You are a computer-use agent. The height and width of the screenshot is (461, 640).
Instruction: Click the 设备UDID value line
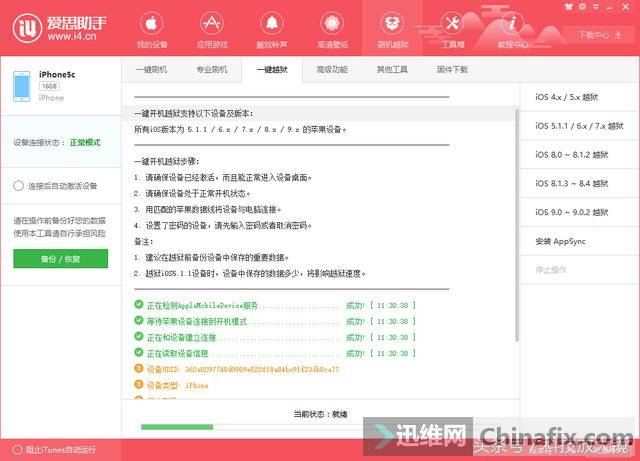click(x=242, y=369)
